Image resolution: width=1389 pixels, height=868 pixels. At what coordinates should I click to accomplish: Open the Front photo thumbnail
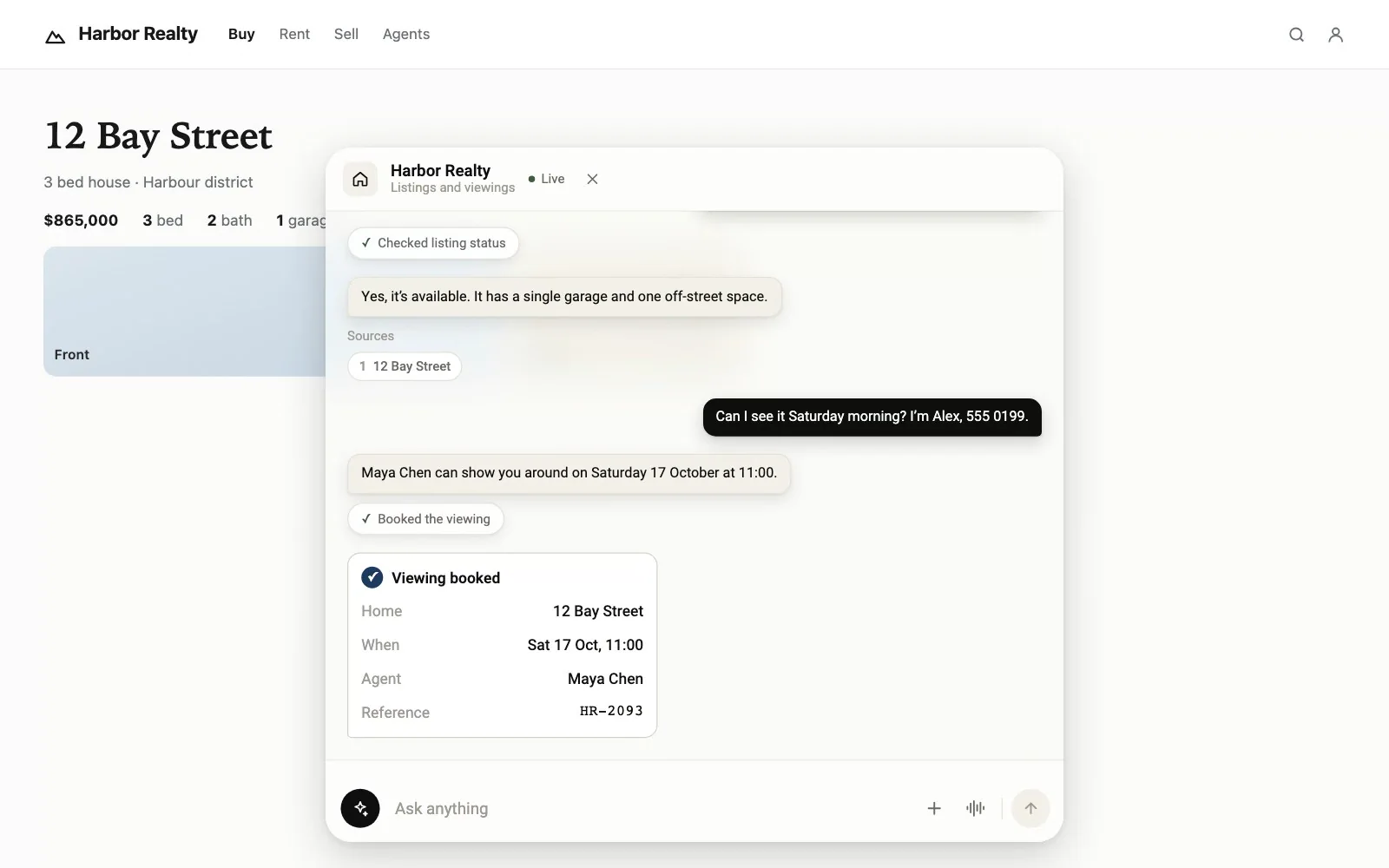pyautogui.click(x=185, y=311)
